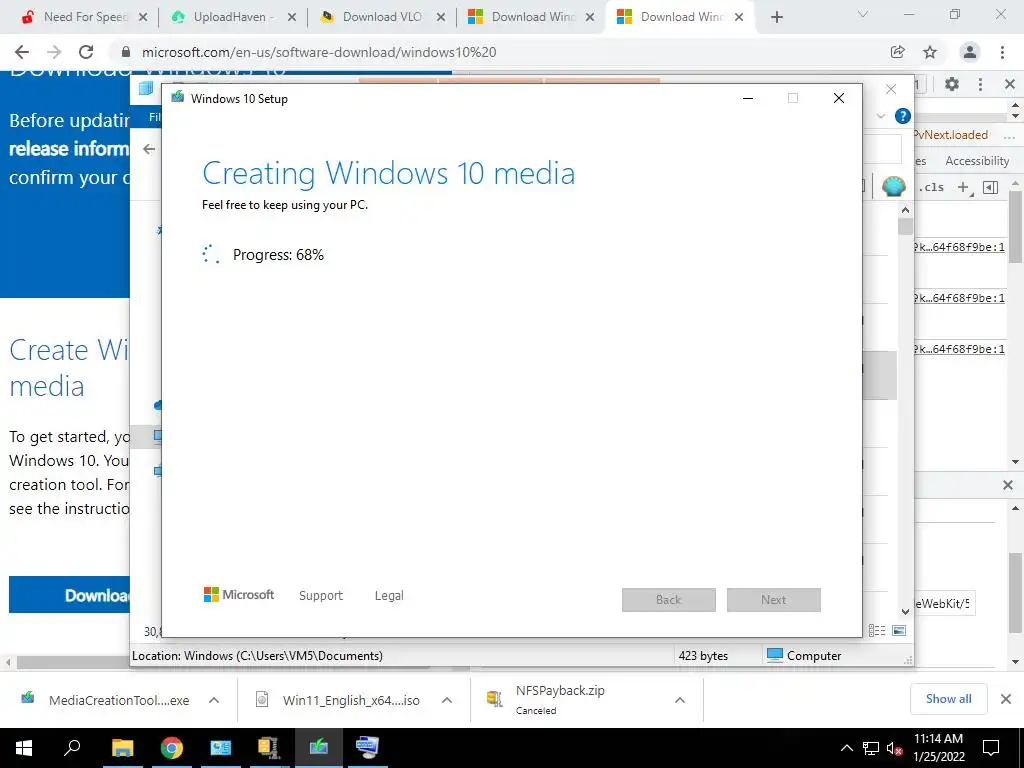Add new style rule plus icon
The width and height of the screenshot is (1024, 768).
963,187
